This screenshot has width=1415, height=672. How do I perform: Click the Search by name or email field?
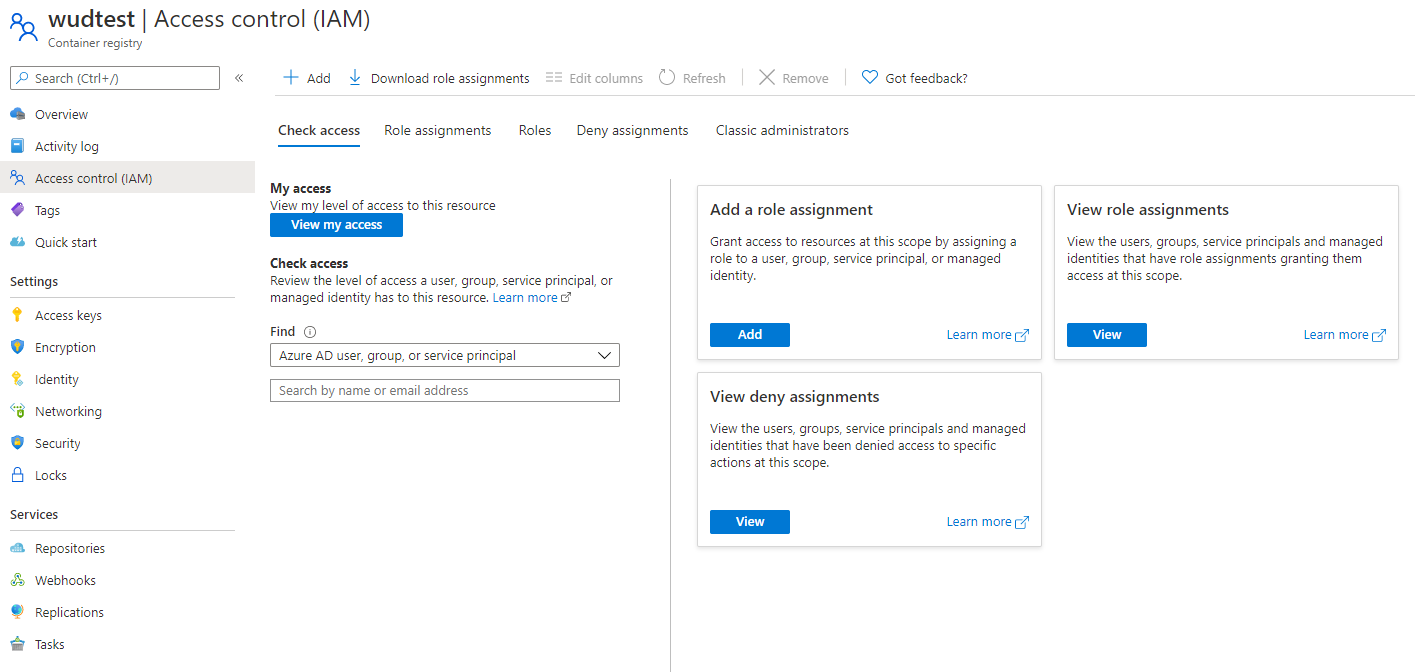(445, 391)
